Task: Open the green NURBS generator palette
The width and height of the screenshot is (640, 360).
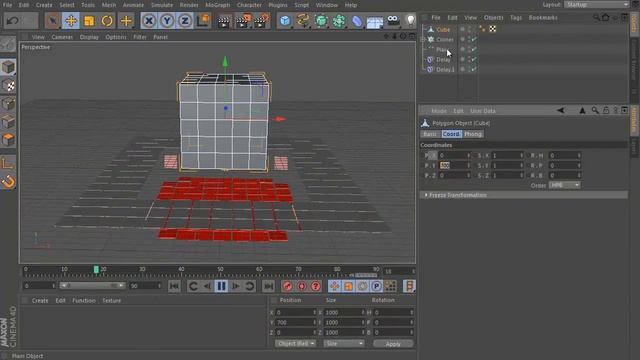Action: 321,20
